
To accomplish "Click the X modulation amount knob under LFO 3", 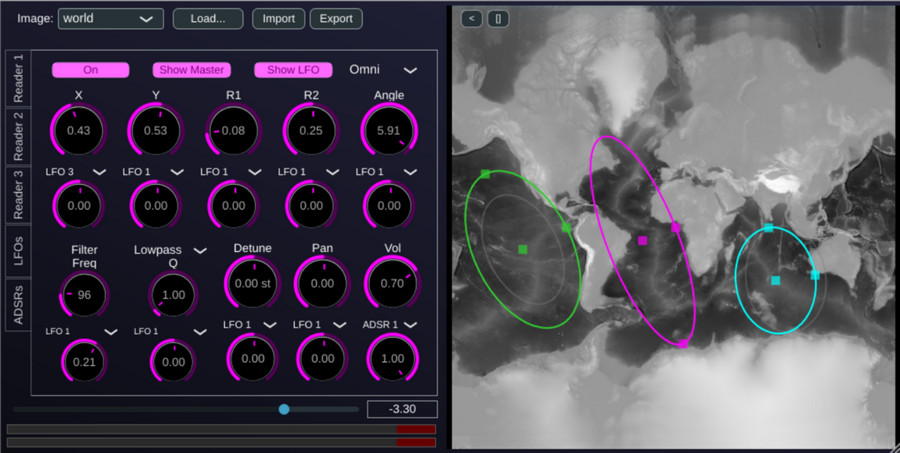I will click(79, 206).
